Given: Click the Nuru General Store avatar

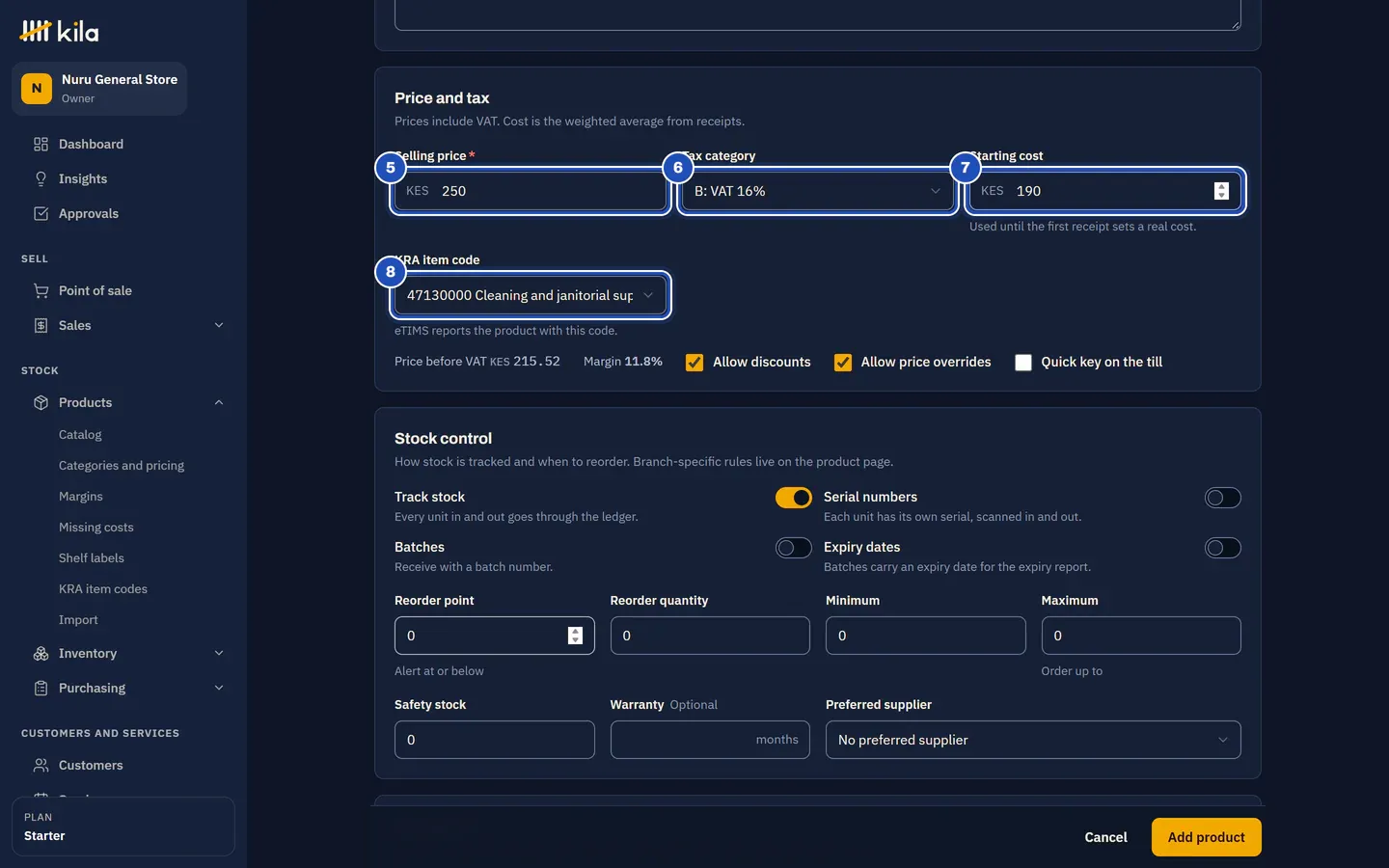Looking at the screenshot, I should [x=37, y=88].
